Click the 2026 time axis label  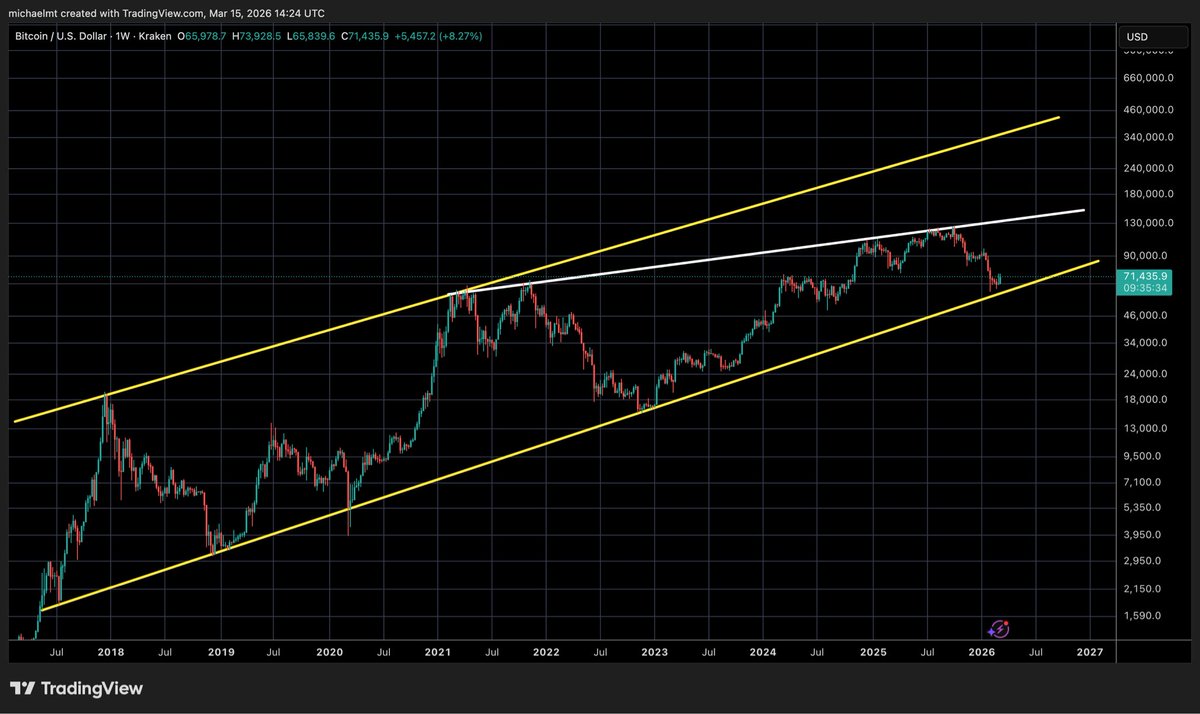[x=981, y=652]
